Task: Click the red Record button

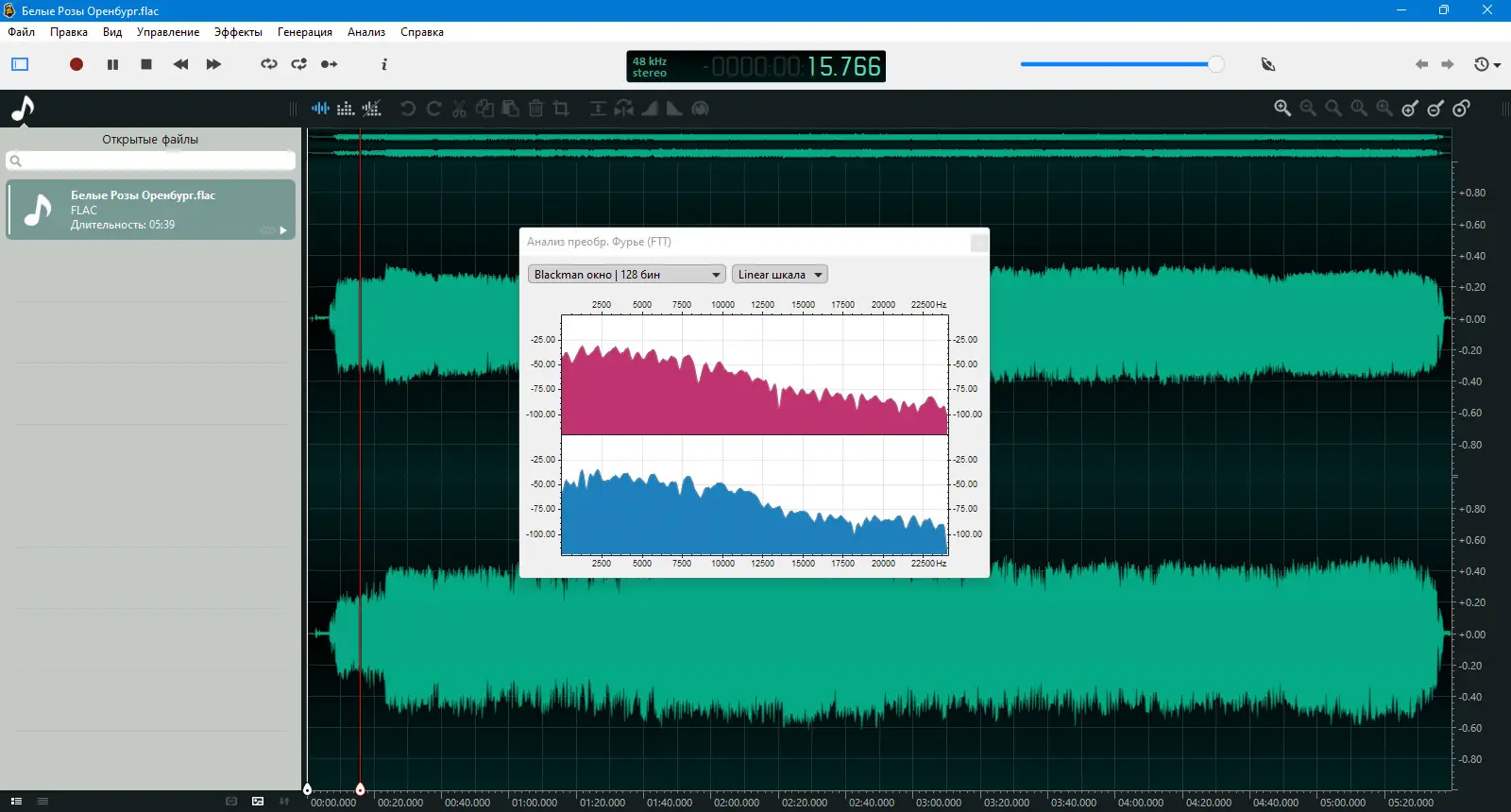Action: click(76, 64)
